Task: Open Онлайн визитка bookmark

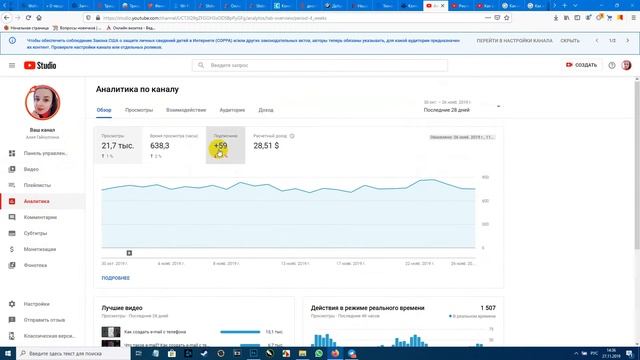Action: pyautogui.click(x=131, y=28)
